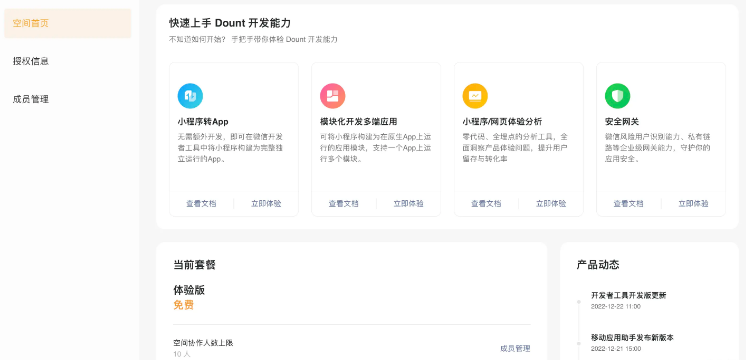Click the 成员管理 link in 当前套餐
The height and width of the screenshot is (360, 746).
[x=515, y=349]
